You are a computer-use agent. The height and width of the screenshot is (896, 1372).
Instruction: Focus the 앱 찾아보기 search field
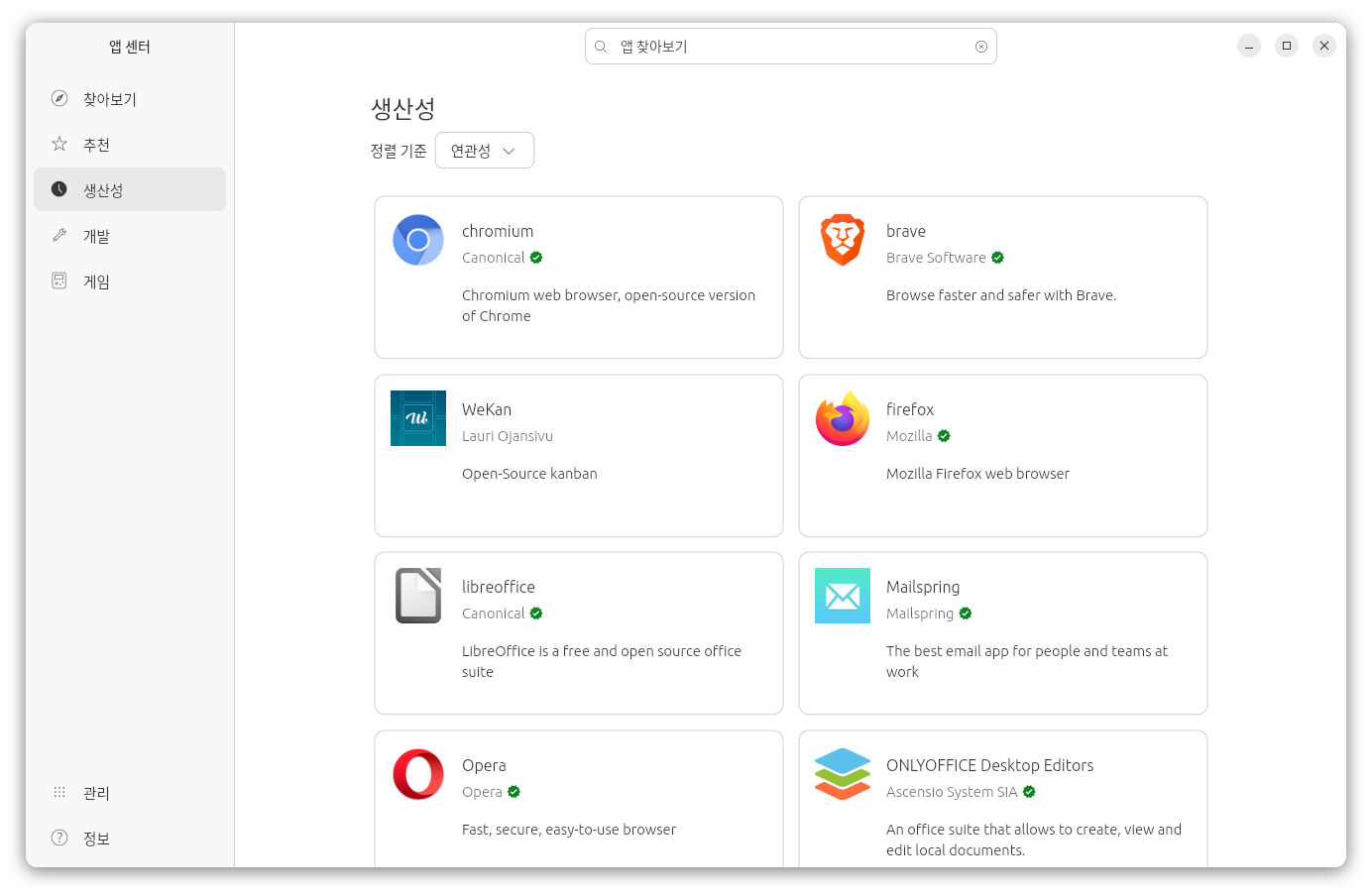pyautogui.click(x=791, y=47)
